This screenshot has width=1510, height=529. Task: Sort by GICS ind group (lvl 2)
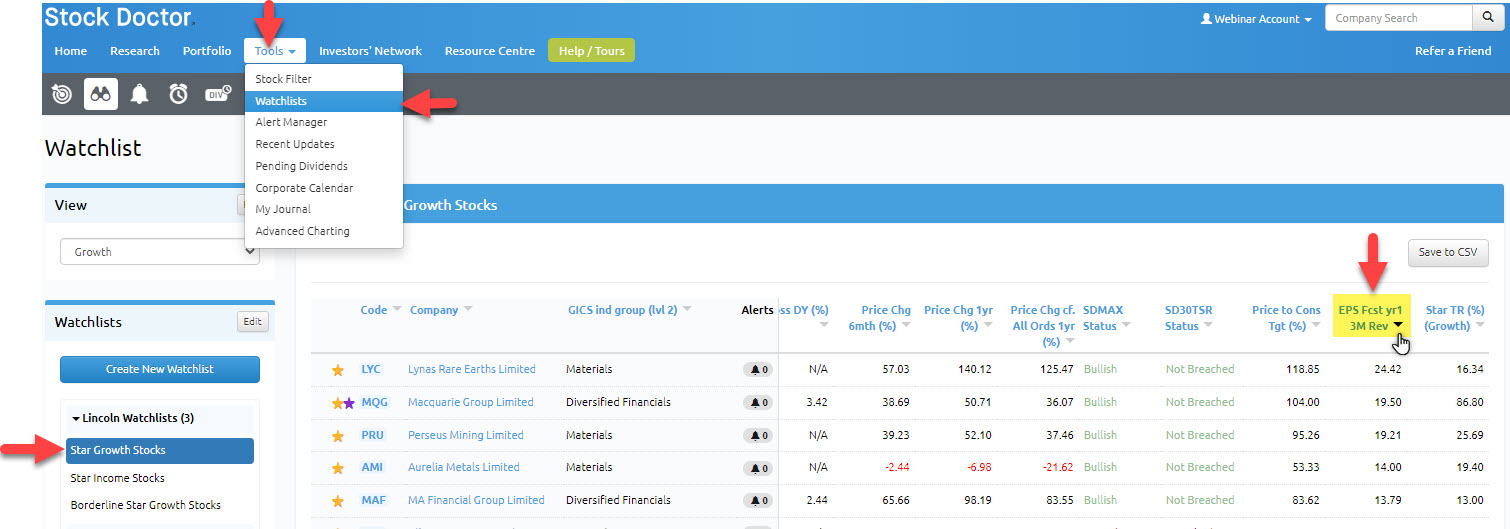click(x=629, y=310)
